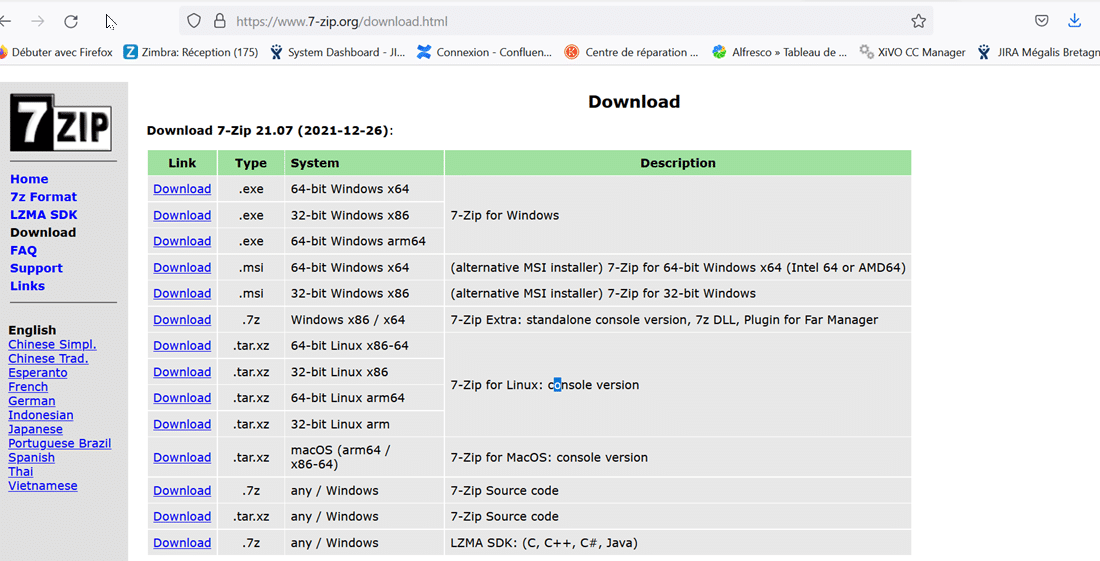Image resolution: width=1100 pixels, height=561 pixels.
Task: Download .7z for Windows x86 / x64
Action: click(x=182, y=320)
